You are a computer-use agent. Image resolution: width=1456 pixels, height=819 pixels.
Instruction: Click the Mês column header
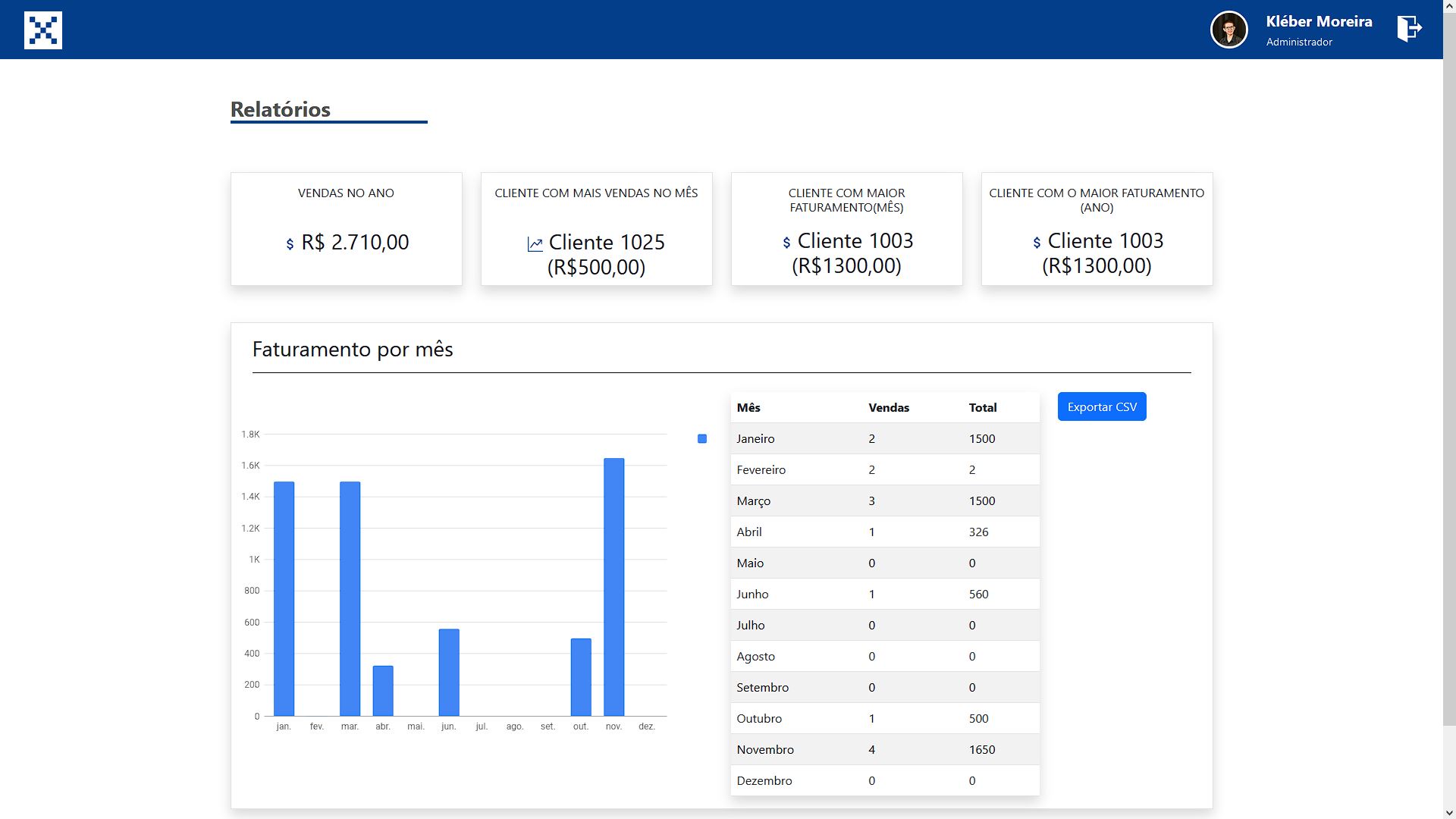(x=748, y=408)
